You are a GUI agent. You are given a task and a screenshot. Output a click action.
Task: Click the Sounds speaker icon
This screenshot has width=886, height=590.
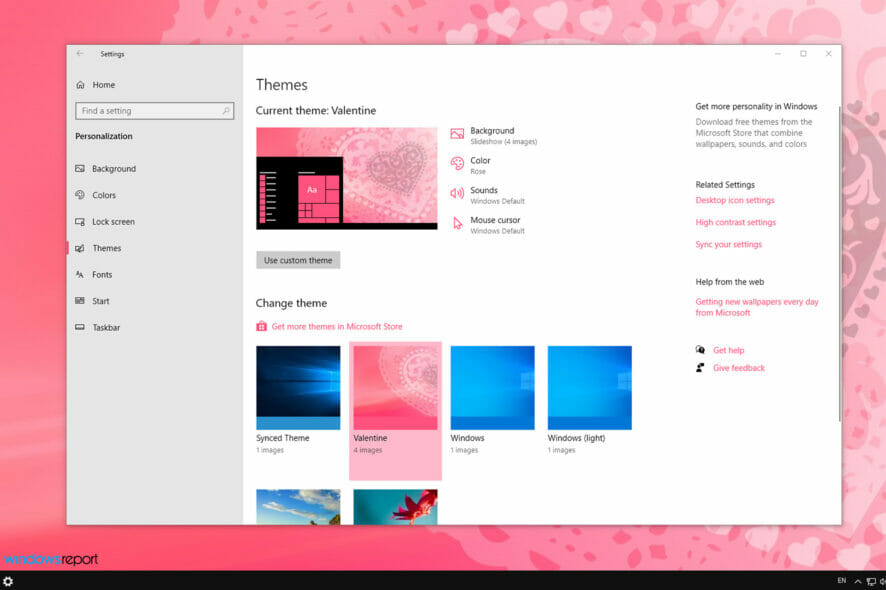pyautogui.click(x=457, y=193)
